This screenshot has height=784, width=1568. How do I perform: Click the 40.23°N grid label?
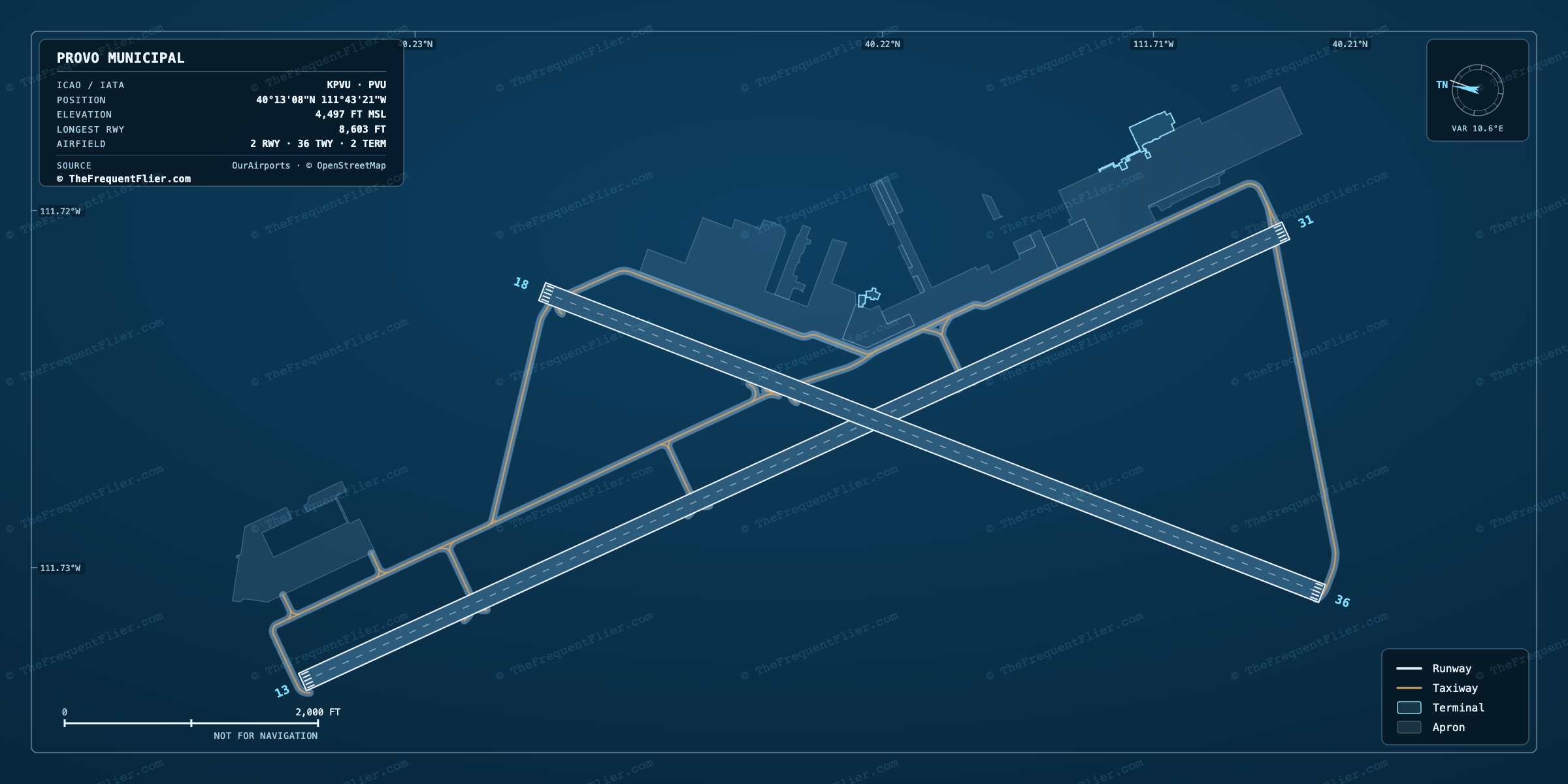[416, 44]
